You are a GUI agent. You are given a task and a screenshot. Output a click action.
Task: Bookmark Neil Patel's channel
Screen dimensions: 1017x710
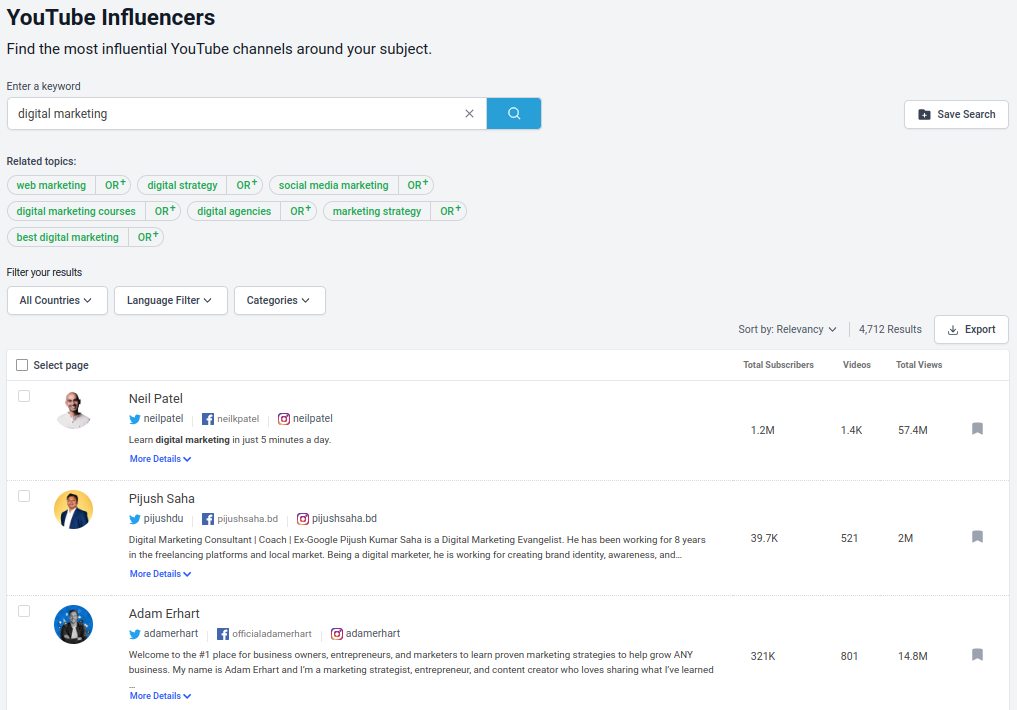[x=977, y=429]
